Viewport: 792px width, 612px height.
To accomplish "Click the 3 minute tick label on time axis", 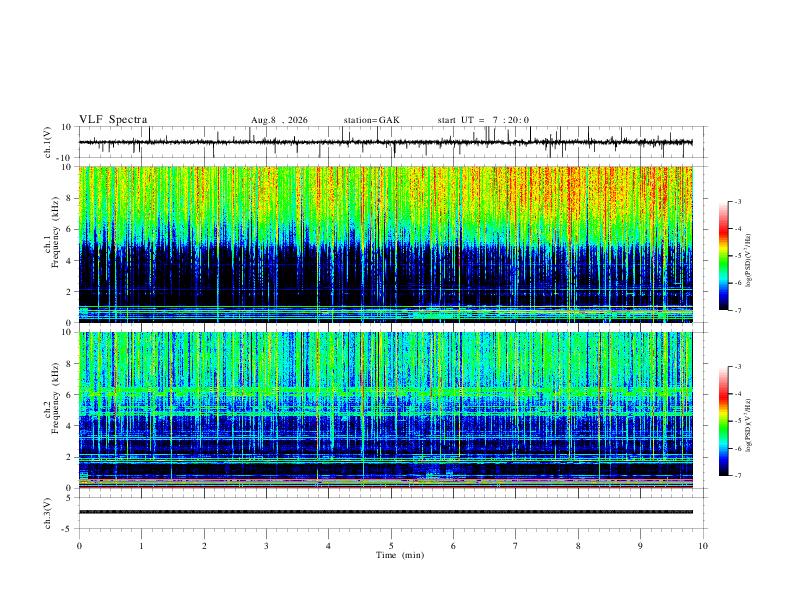I will click(x=266, y=546).
